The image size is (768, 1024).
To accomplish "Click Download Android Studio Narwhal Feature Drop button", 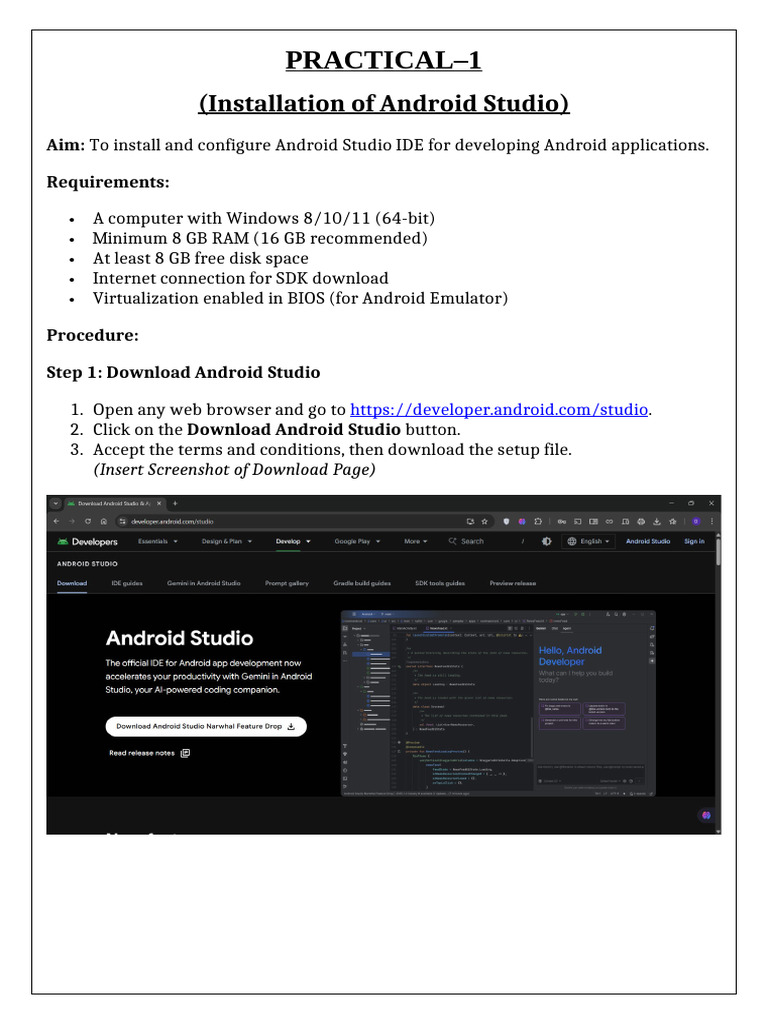I will pos(206,726).
